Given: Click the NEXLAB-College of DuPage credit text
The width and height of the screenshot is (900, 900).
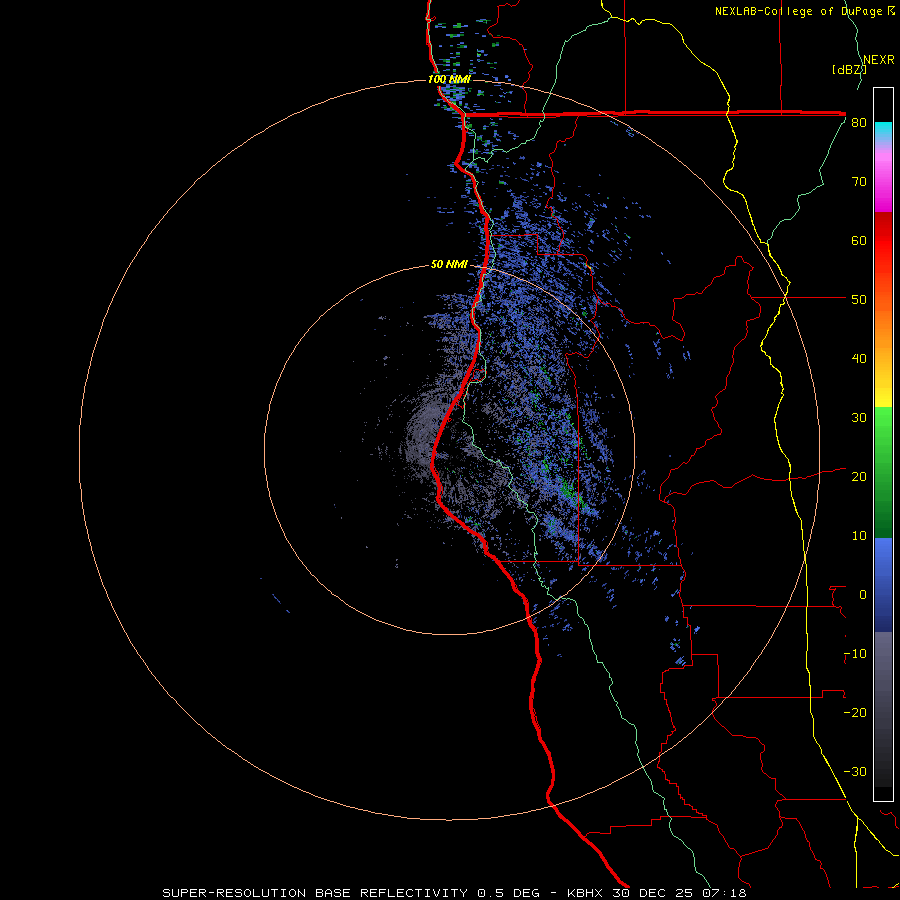Looking at the screenshot, I should tap(804, 11).
